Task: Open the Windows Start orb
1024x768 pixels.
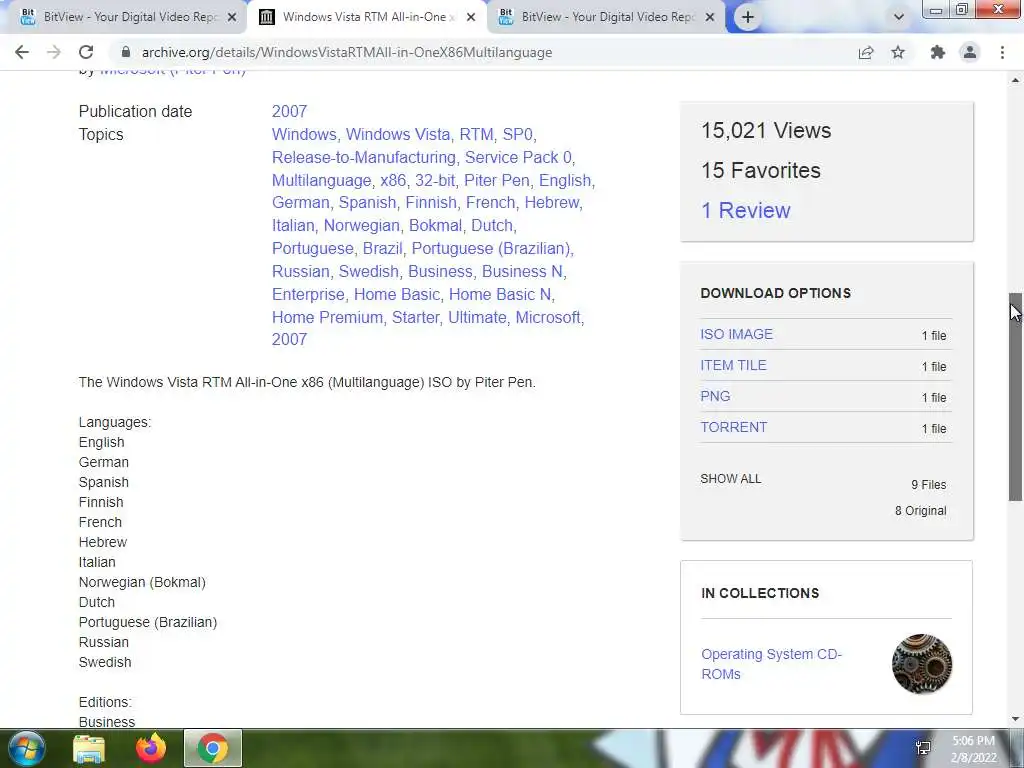Action: 26,748
